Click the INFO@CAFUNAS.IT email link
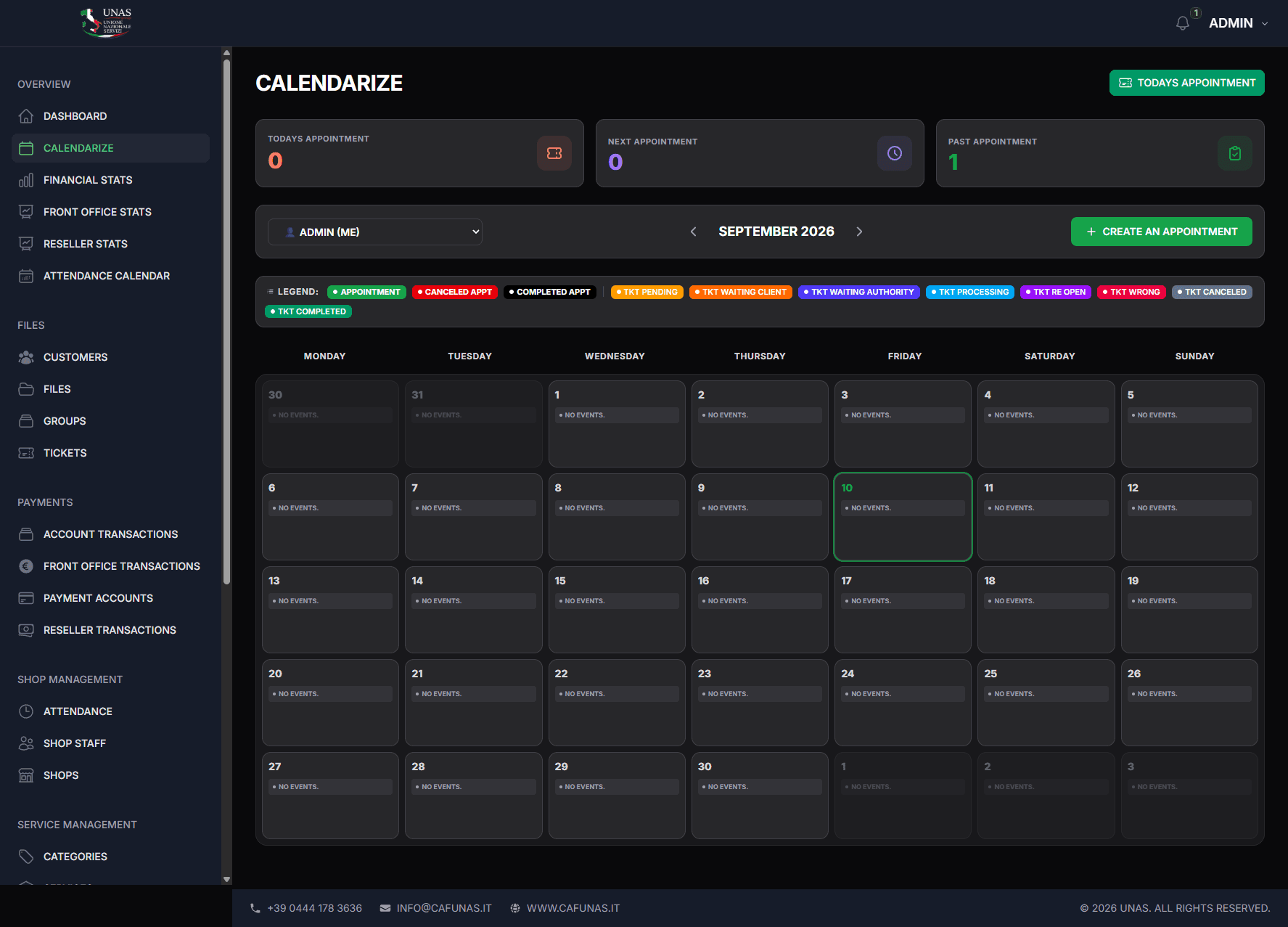The height and width of the screenshot is (927, 1288). (444, 908)
